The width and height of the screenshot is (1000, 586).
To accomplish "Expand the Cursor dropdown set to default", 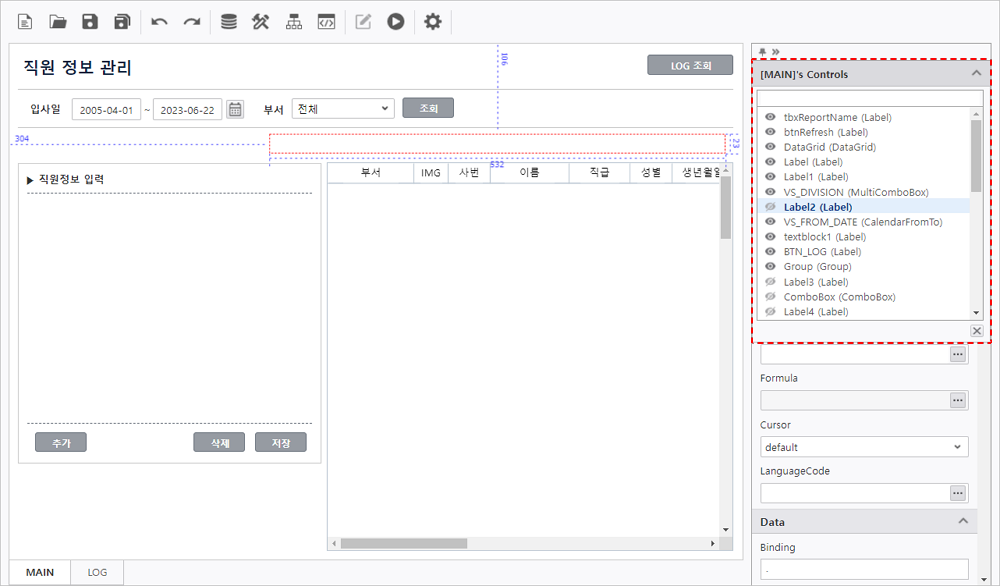I will 863,447.
